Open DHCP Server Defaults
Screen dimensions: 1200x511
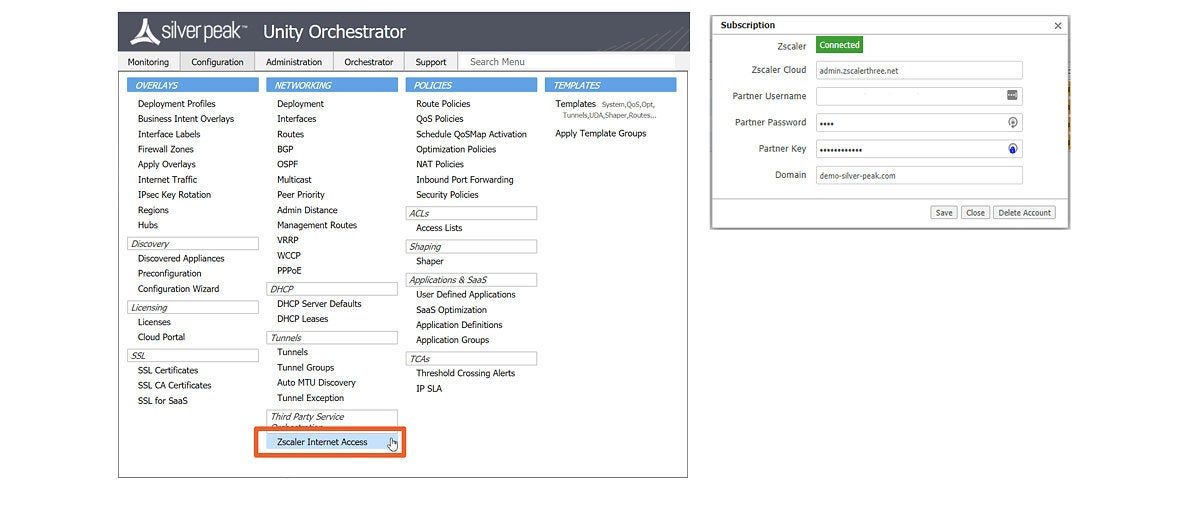pos(319,304)
